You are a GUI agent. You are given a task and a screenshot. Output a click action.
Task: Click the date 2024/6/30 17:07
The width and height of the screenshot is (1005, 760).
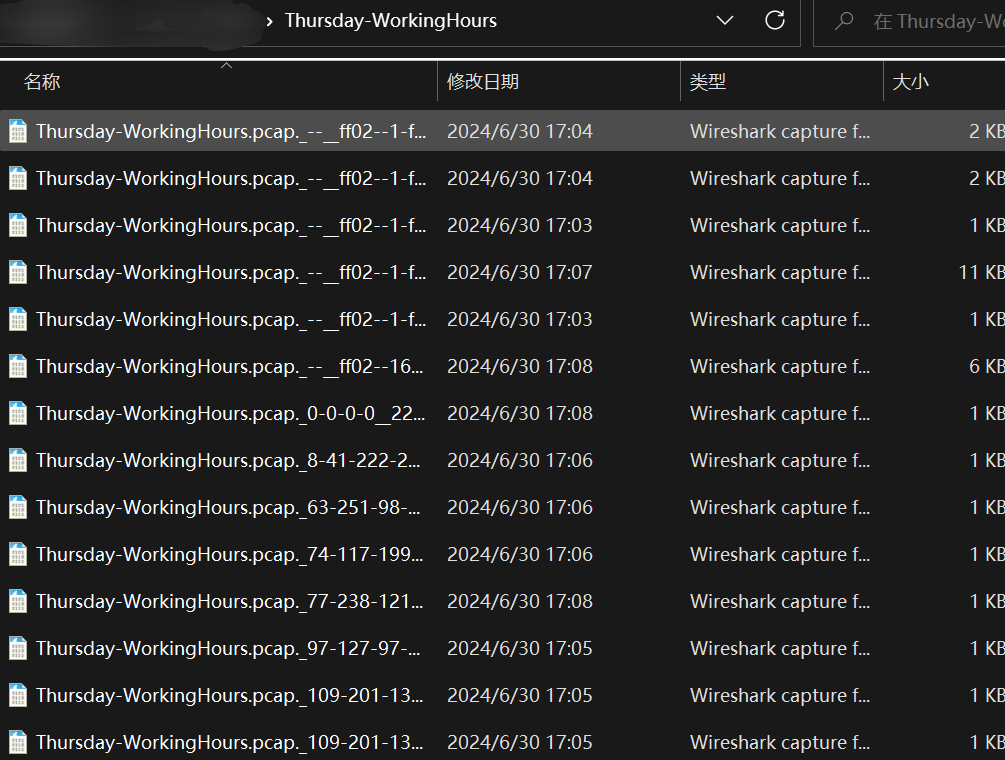(x=520, y=272)
